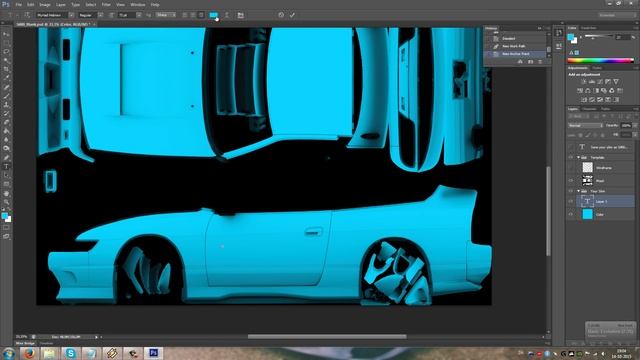
Task: Select the Spot Healing Brush tool
Action: [6, 87]
